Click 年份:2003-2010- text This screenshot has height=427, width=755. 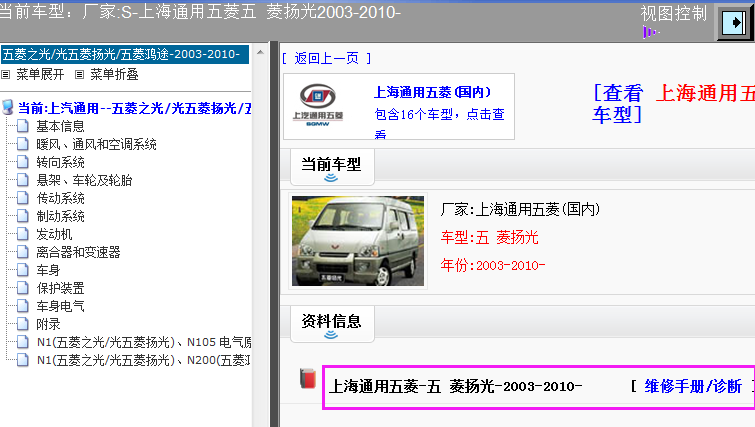pyautogui.click(x=493, y=265)
